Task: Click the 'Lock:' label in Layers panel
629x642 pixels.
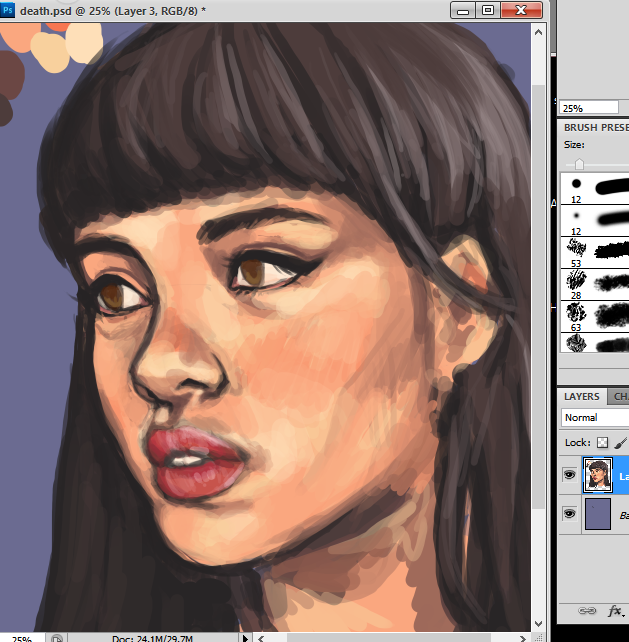Action: [577, 443]
